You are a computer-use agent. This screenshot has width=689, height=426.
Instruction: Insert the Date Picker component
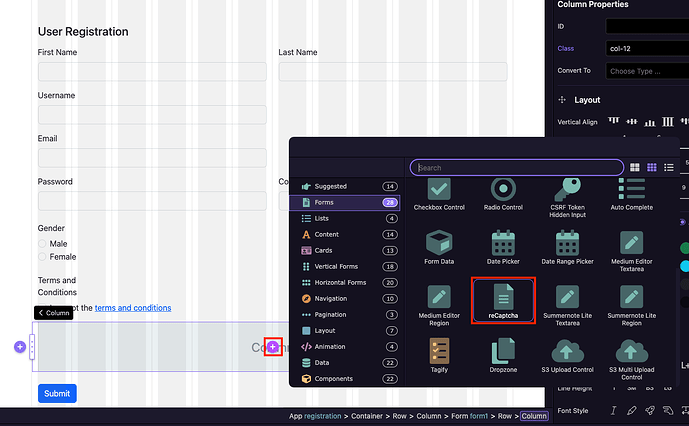coord(503,248)
